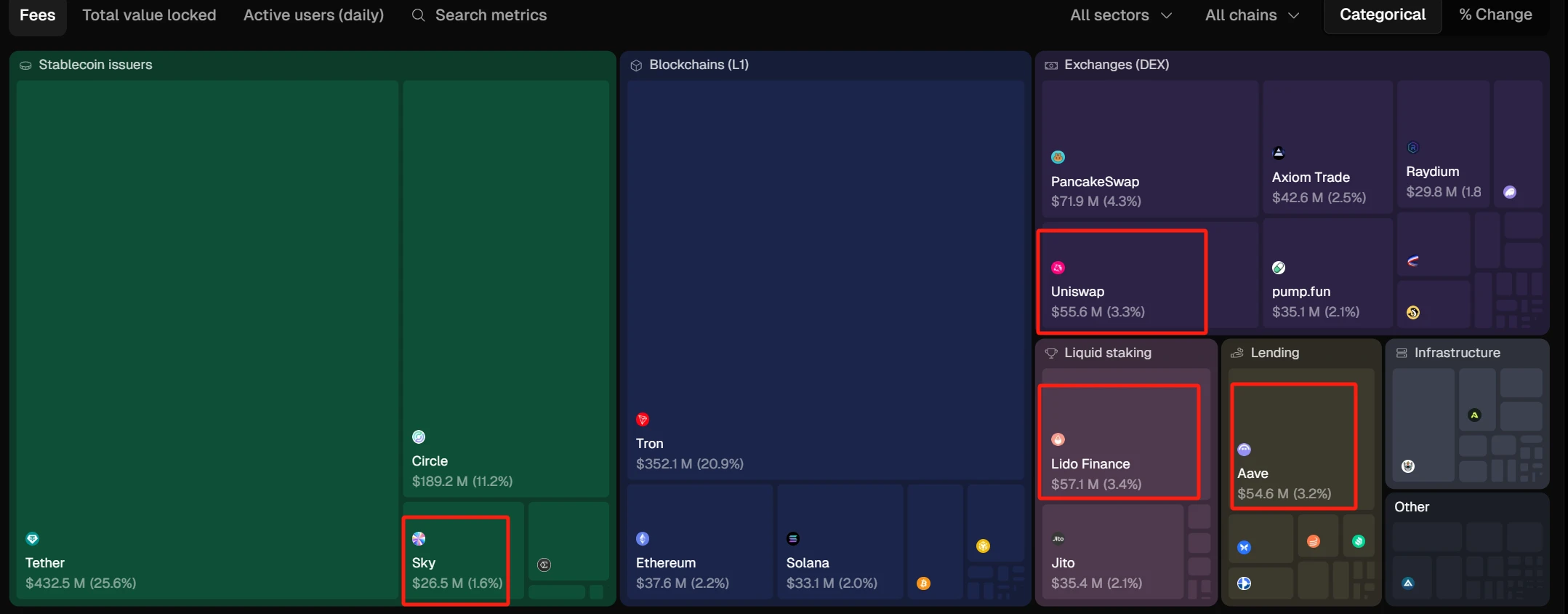This screenshot has height=614, width=1568.
Task: Switch to % Change view mode
Action: tap(1495, 15)
